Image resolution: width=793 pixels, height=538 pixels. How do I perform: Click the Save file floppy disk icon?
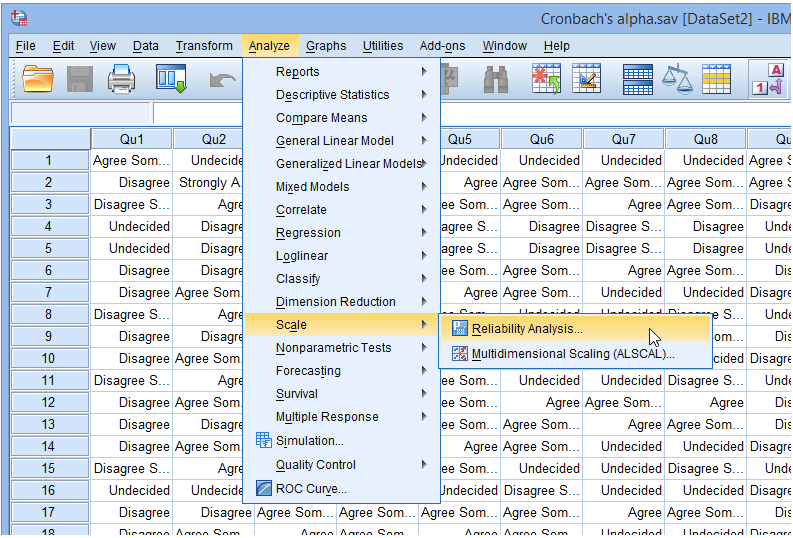coord(80,78)
